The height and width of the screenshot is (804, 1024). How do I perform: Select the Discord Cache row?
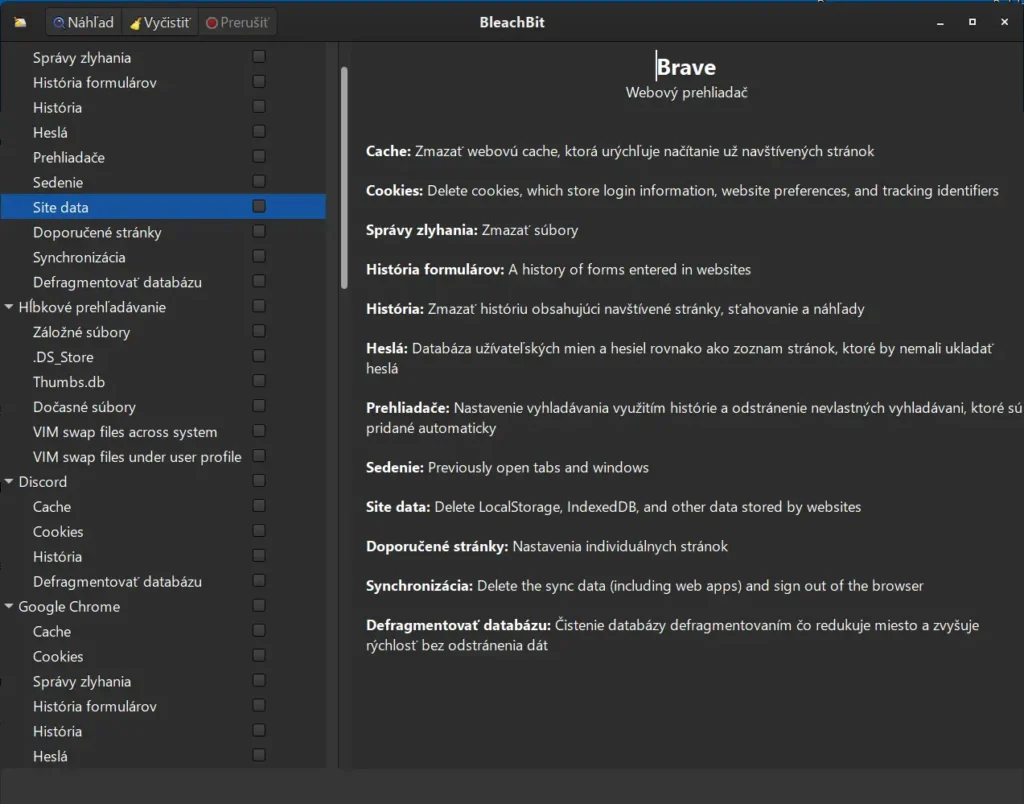pos(163,506)
